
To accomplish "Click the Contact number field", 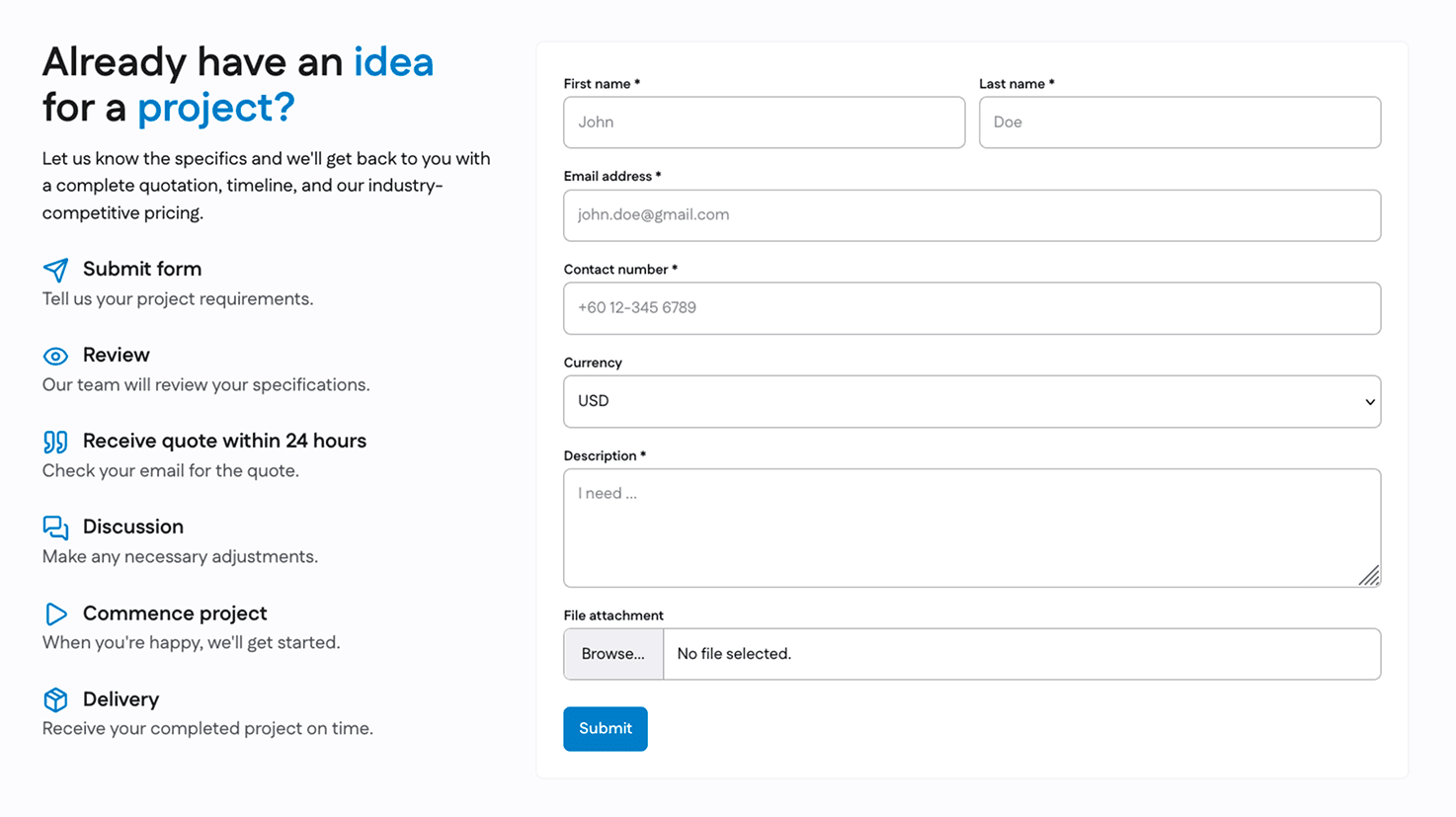I will [x=972, y=308].
